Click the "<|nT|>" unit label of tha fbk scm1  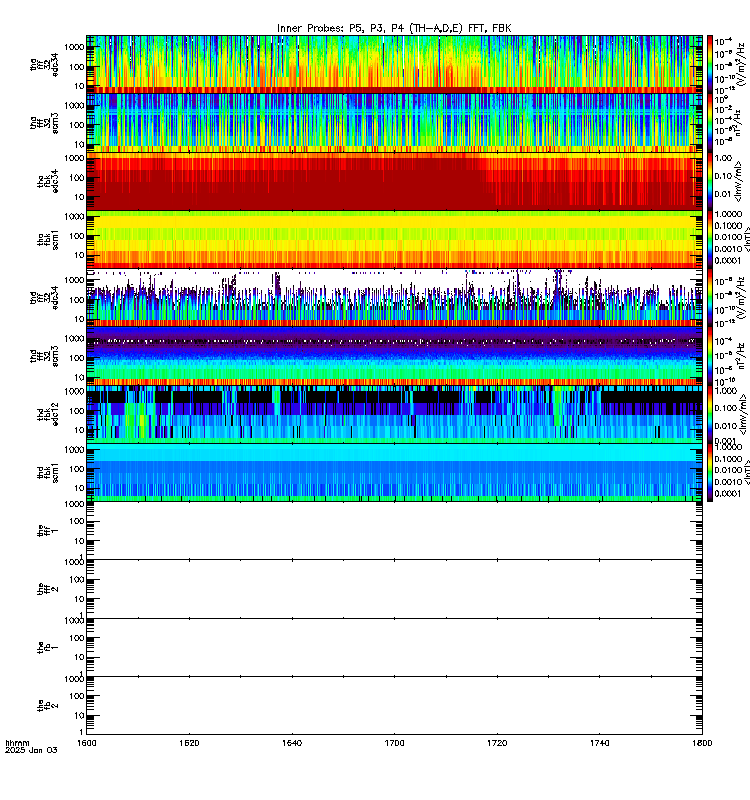[745, 239]
